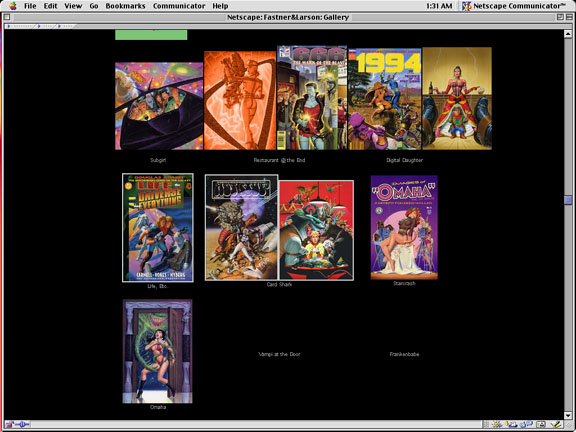The height and width of the screenshot is (432, 576).
Task: Click the window close box at title bar left
Action: [7, 17]
